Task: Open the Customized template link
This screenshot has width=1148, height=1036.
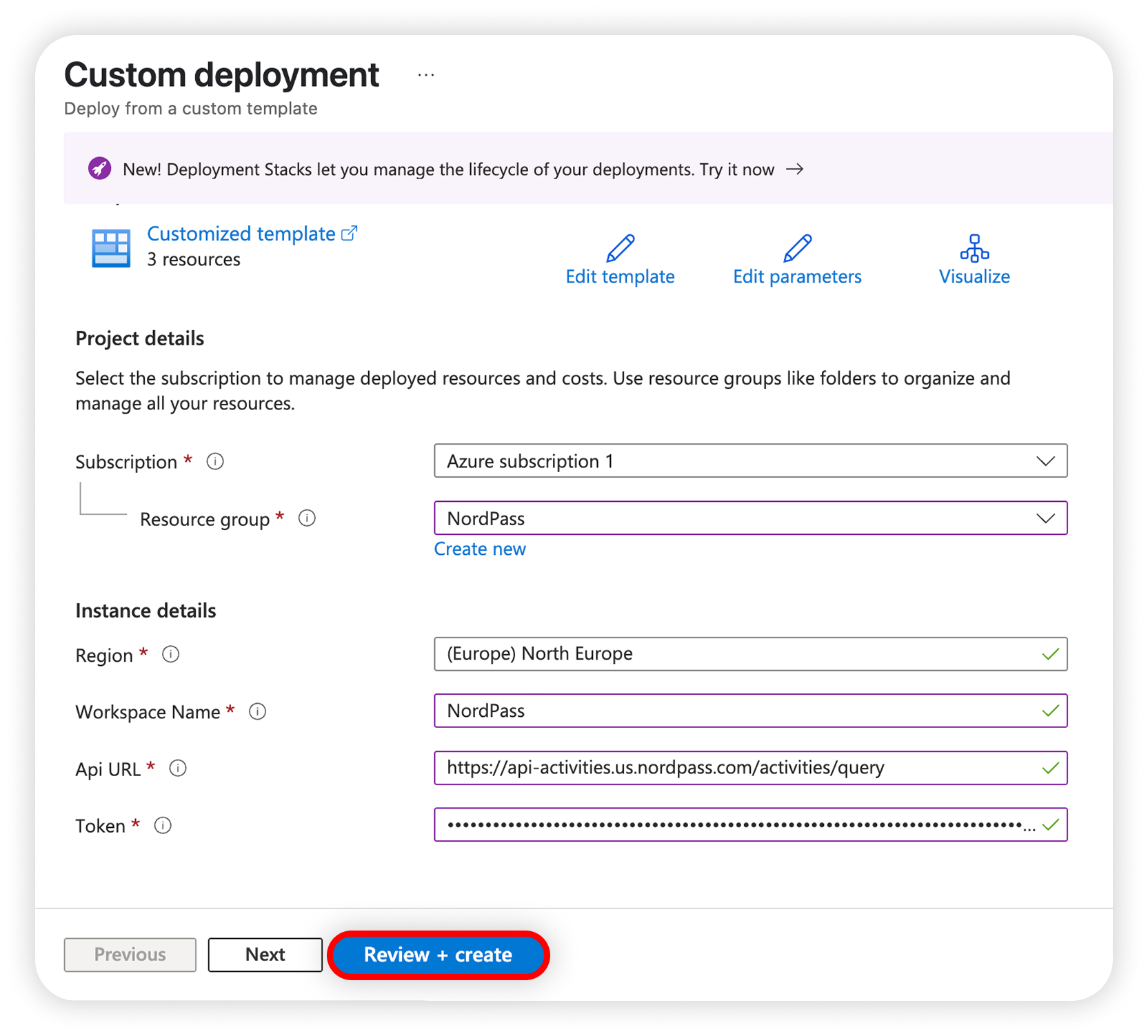Action: [252, 234]
